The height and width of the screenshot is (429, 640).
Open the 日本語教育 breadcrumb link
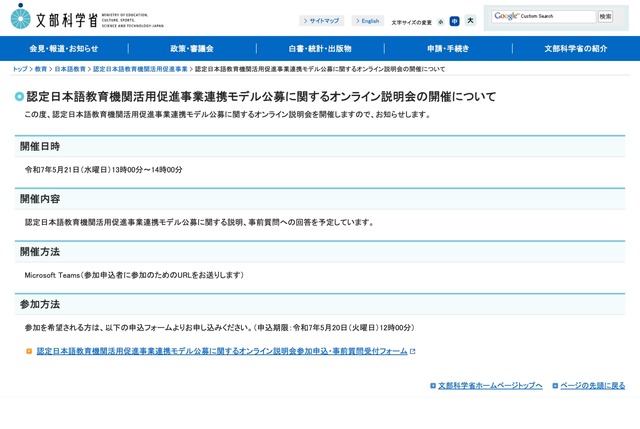pos(70,70)
